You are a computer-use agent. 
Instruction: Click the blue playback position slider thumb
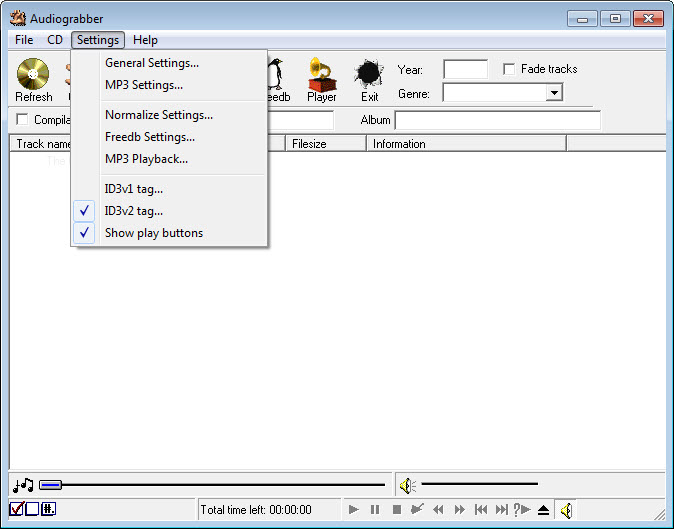[x=51, y=485]
